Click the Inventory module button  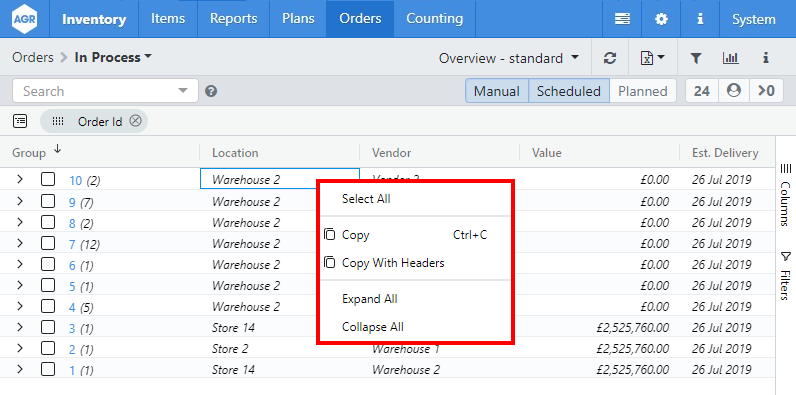94,19
